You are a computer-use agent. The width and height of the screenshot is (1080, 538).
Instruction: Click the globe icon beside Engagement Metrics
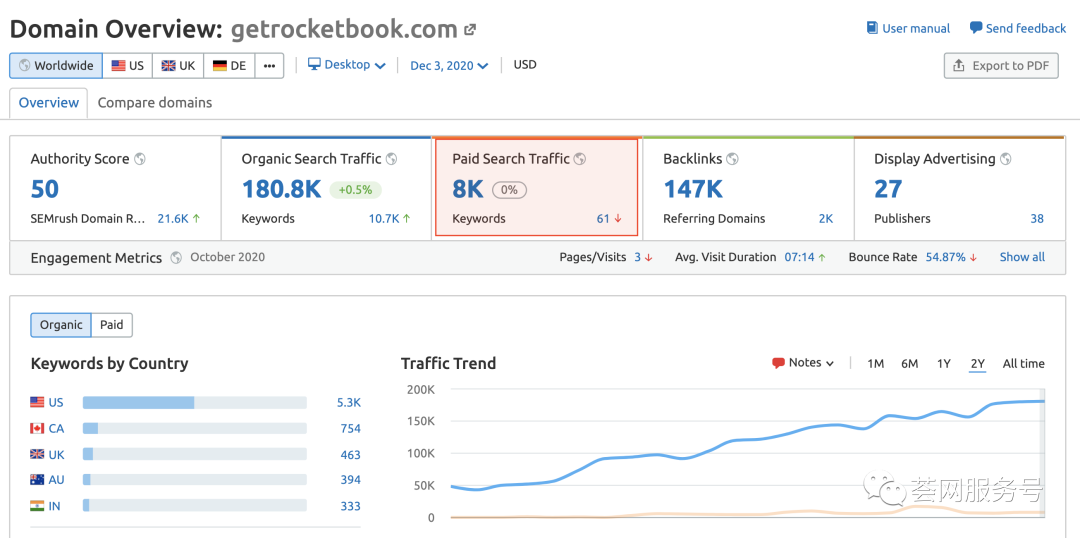(x=176, y=258)
